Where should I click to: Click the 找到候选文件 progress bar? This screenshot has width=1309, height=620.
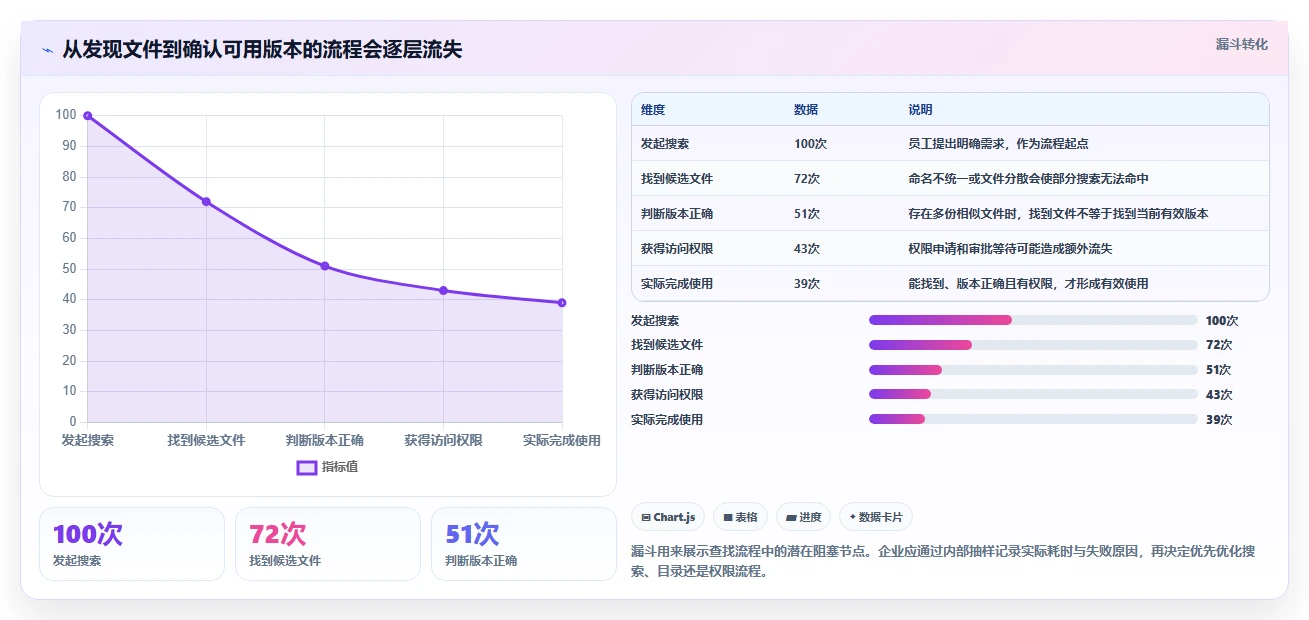coord(1033,345)
